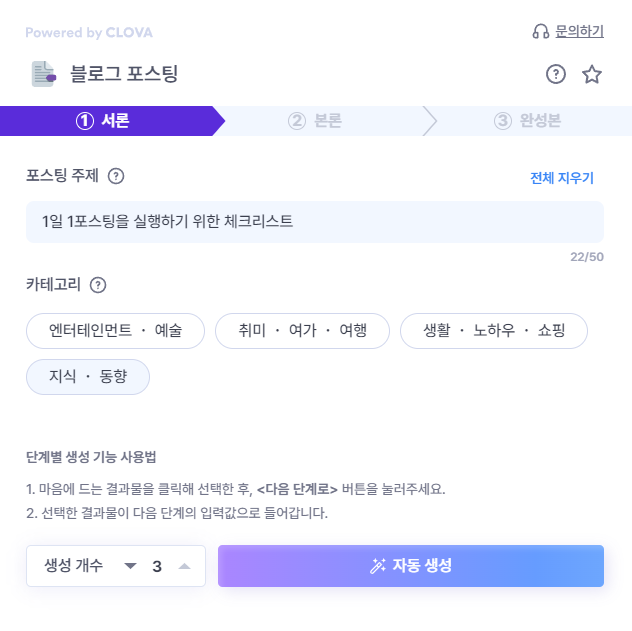The height and width of the screenshot is (631, 632).
Task: Switch to the ② 본론 step tab
Action: (x=315, y=121)
